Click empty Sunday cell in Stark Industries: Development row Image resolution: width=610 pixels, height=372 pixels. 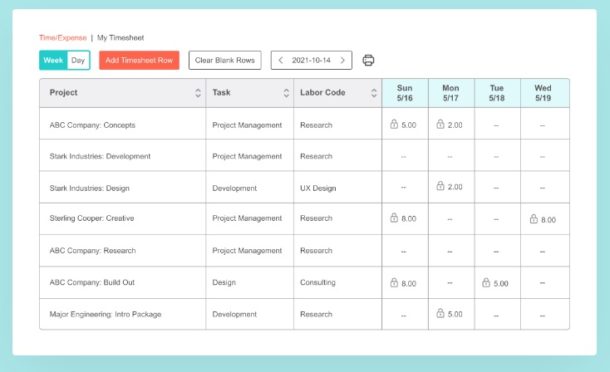tap(405, 156)
